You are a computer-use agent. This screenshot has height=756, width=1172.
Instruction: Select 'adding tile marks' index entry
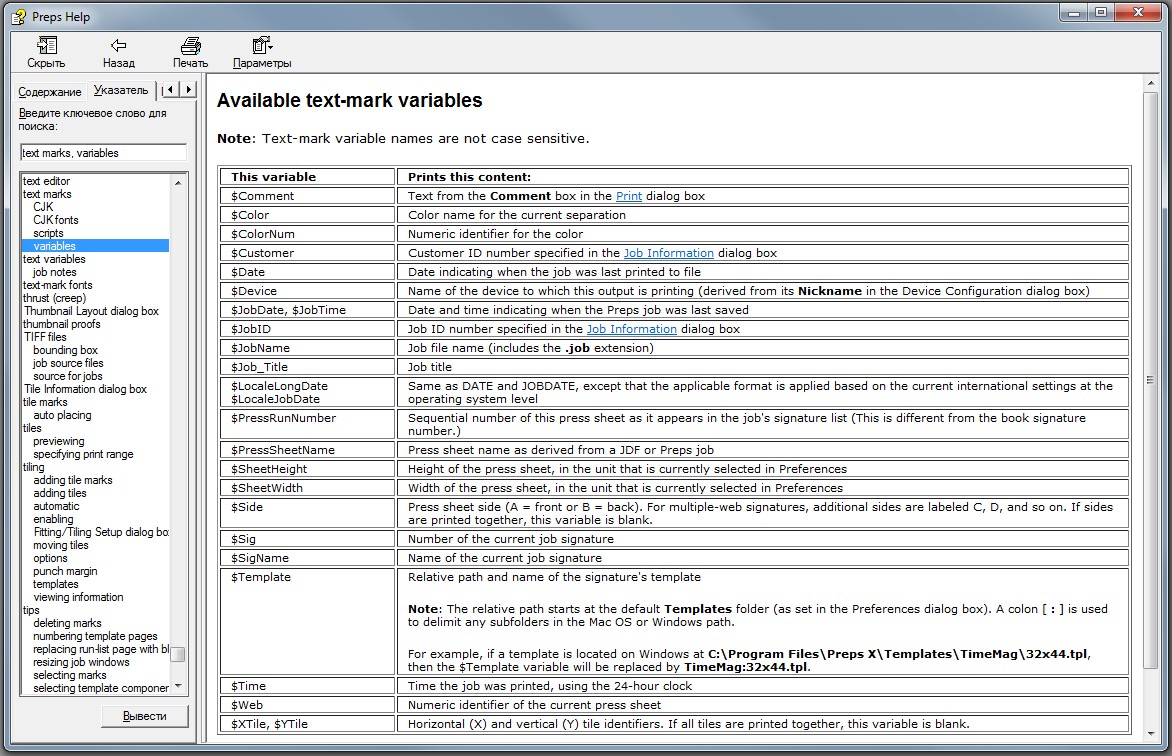click(x=73, y=480)
